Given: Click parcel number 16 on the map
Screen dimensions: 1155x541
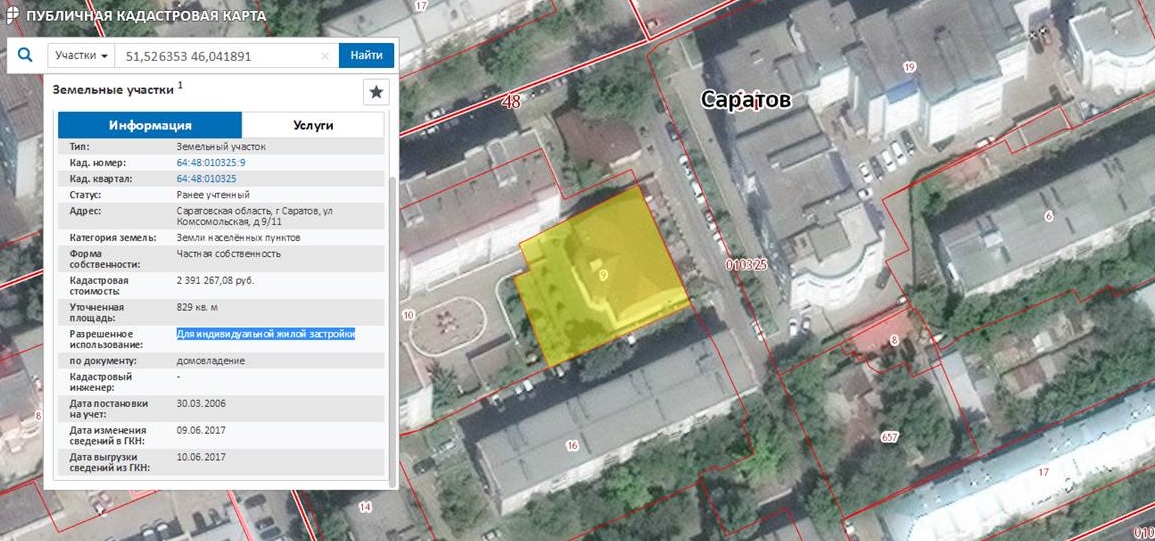Looking at the screenshot, I should pos(572,445).
